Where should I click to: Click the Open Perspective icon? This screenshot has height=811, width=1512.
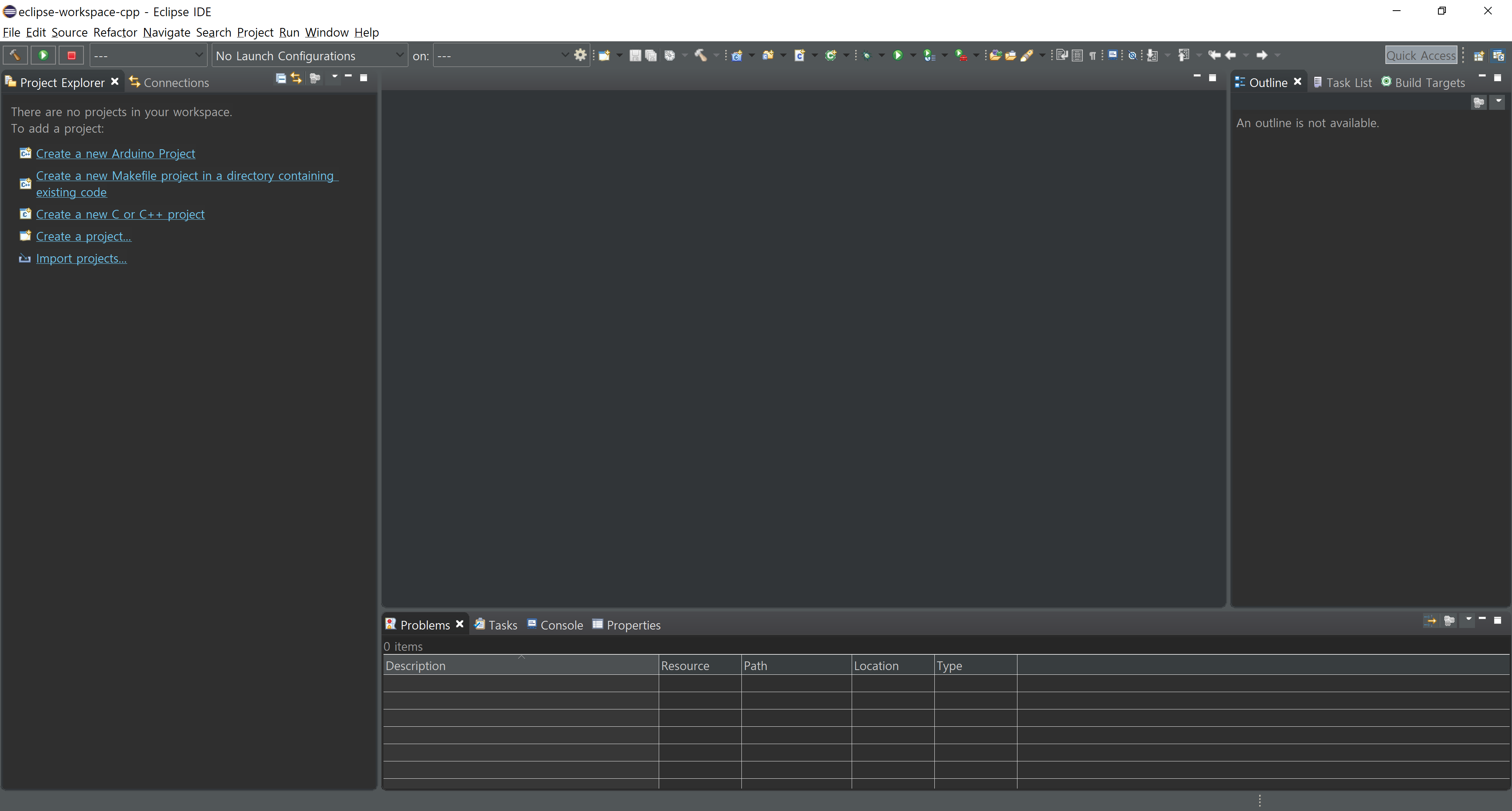pyautogui.click(x=1479, y=56)
